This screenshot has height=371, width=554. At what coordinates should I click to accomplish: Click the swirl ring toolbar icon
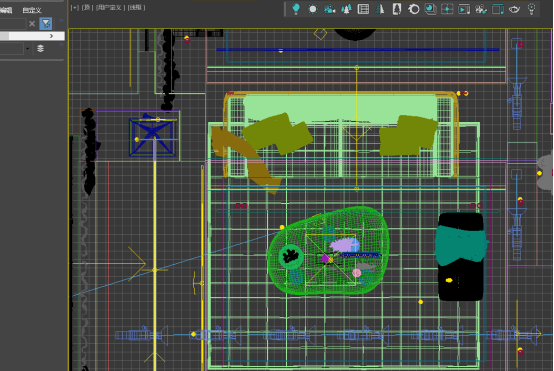(414, 9)
